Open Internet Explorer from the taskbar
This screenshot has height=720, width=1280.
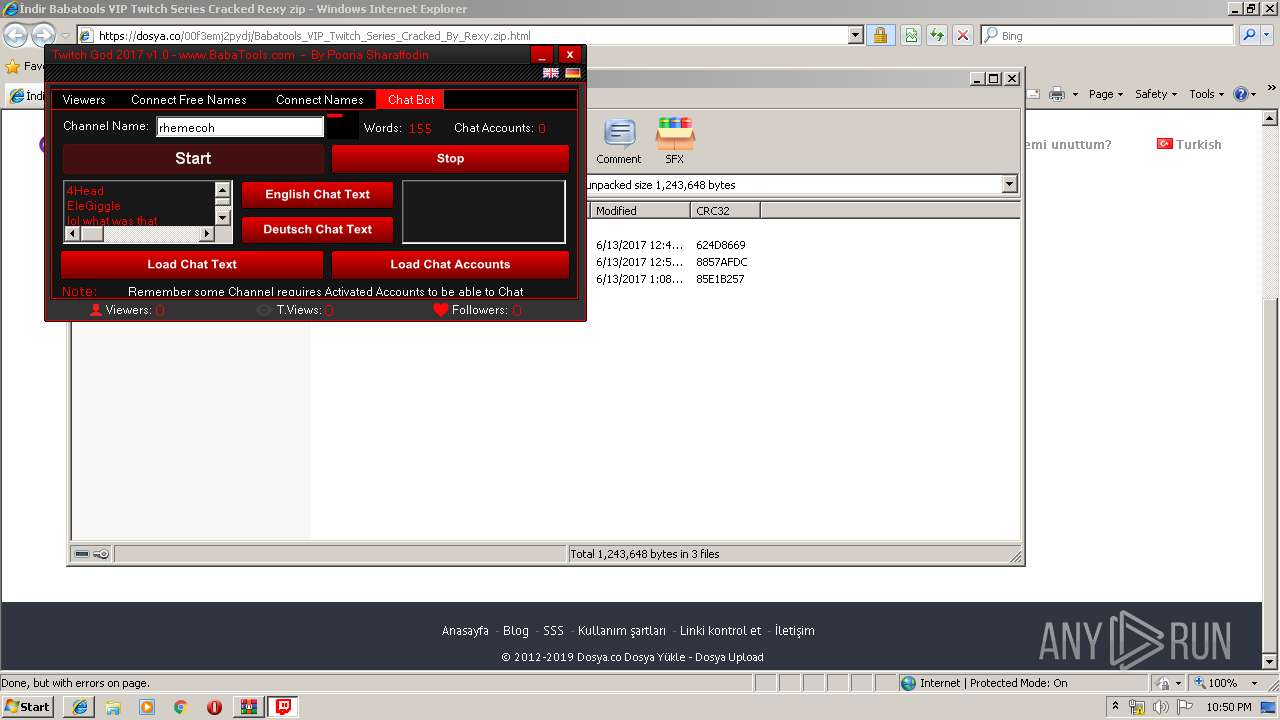pyautogui.click(x=80, y=707)
